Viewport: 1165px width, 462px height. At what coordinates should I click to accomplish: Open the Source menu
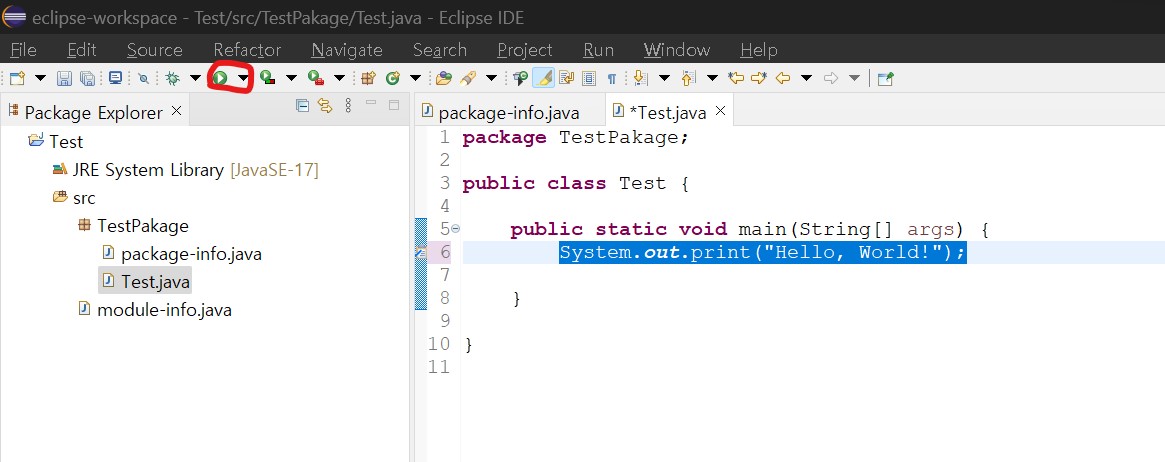point(155,50)
